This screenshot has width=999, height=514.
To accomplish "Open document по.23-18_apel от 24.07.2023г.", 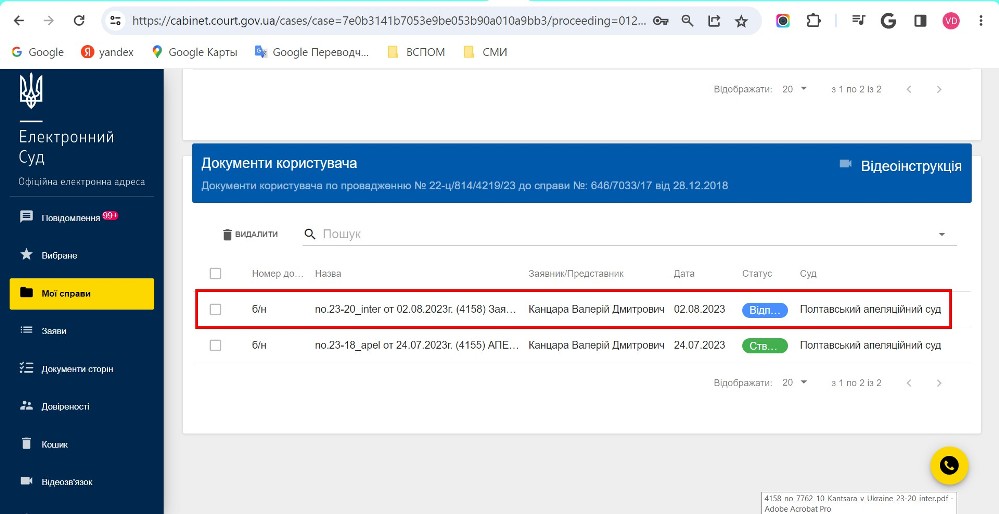I will click(x=417, y=345).
